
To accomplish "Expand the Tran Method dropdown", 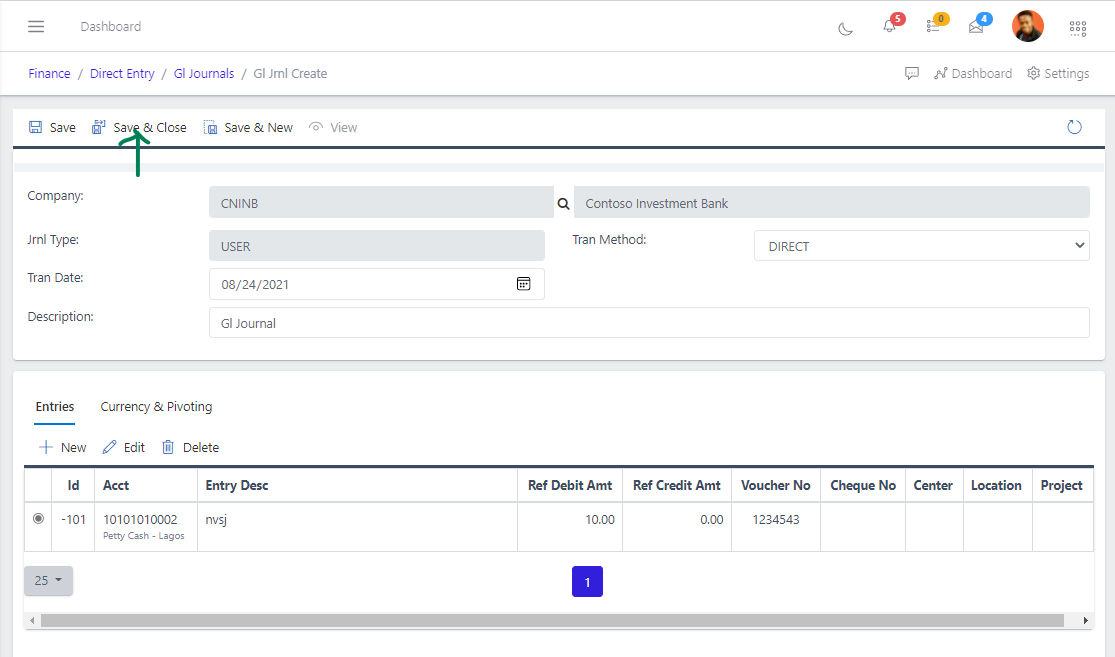I will coord(921,246).
